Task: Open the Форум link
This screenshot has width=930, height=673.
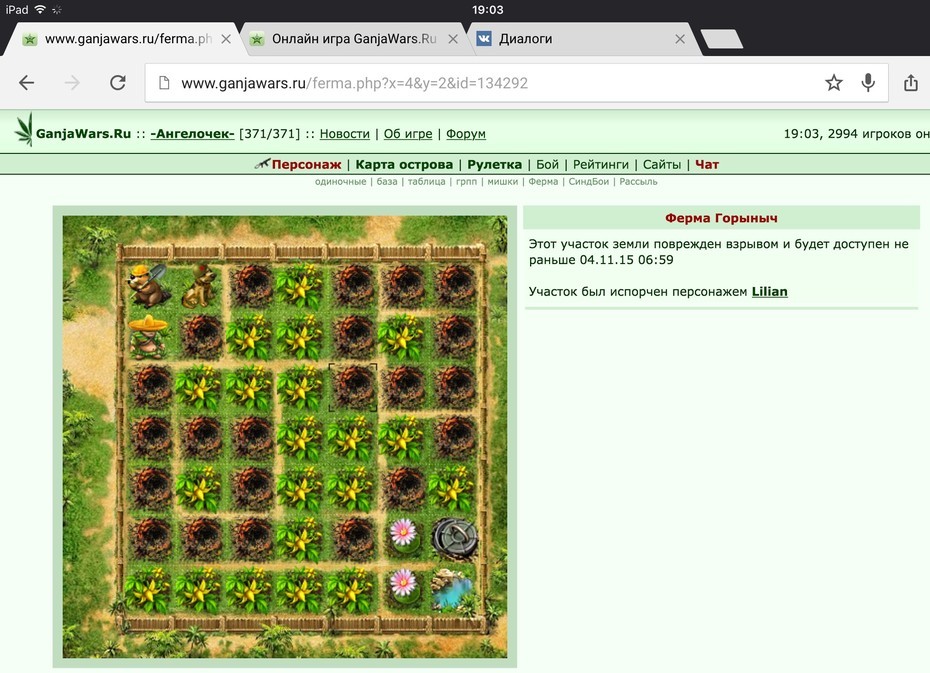Action: click(x=466, y=134)
